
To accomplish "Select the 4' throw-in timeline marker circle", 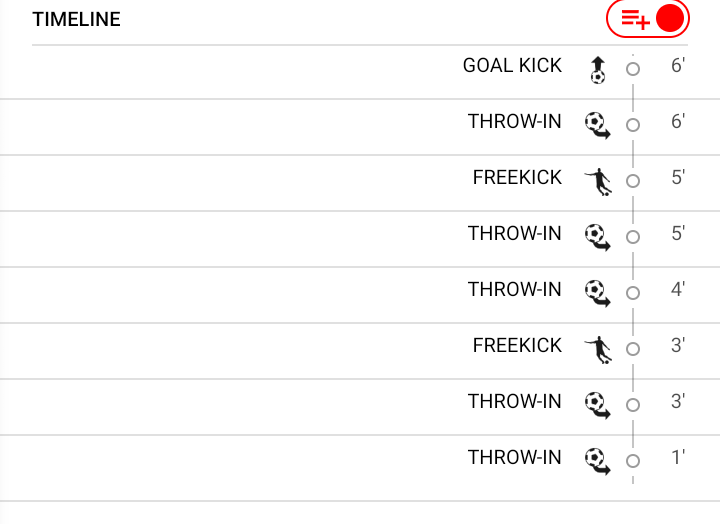I will [632, 293].
